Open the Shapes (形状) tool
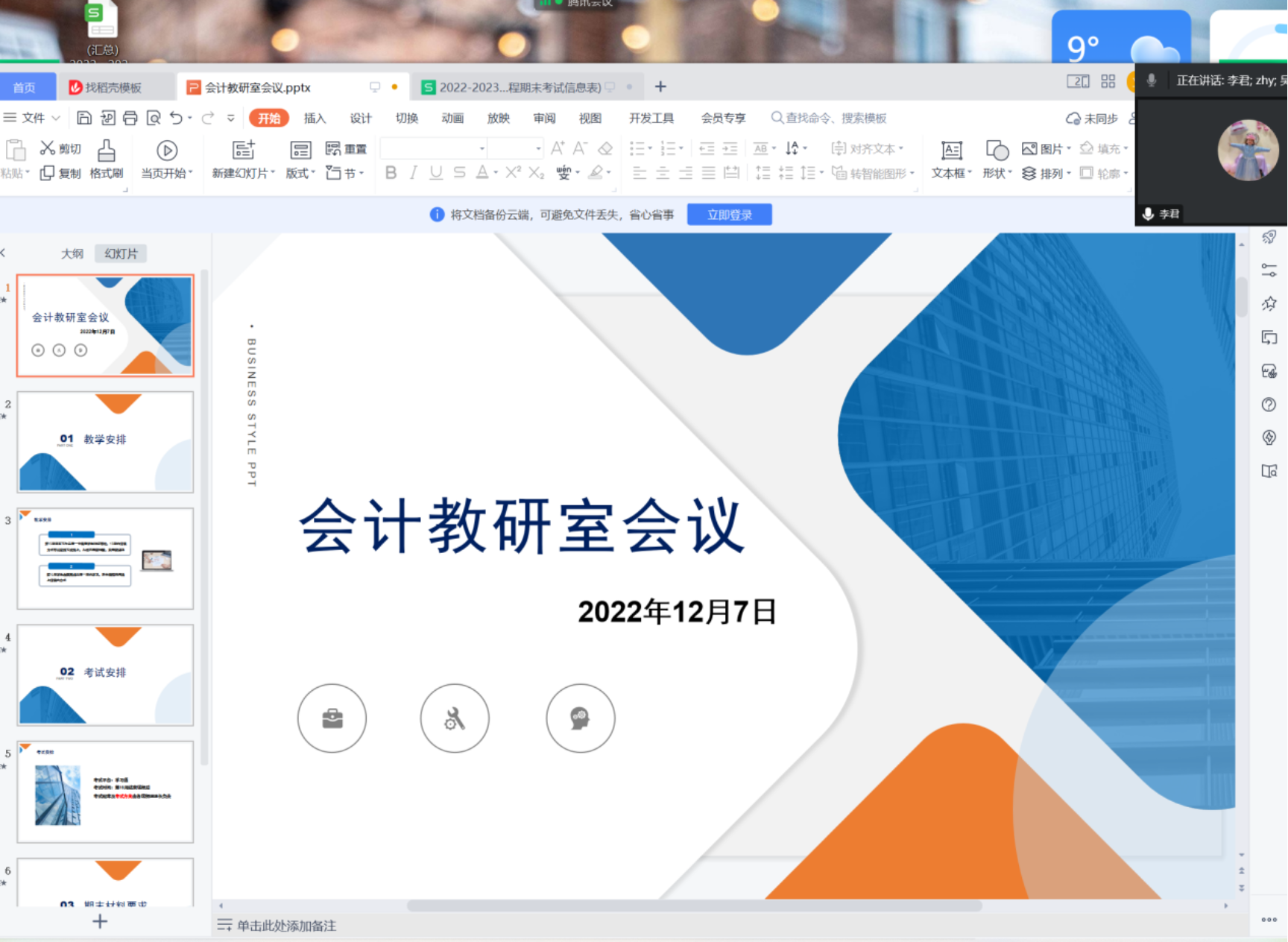This screenshot has width=1288, height=942. pos(997,159)
